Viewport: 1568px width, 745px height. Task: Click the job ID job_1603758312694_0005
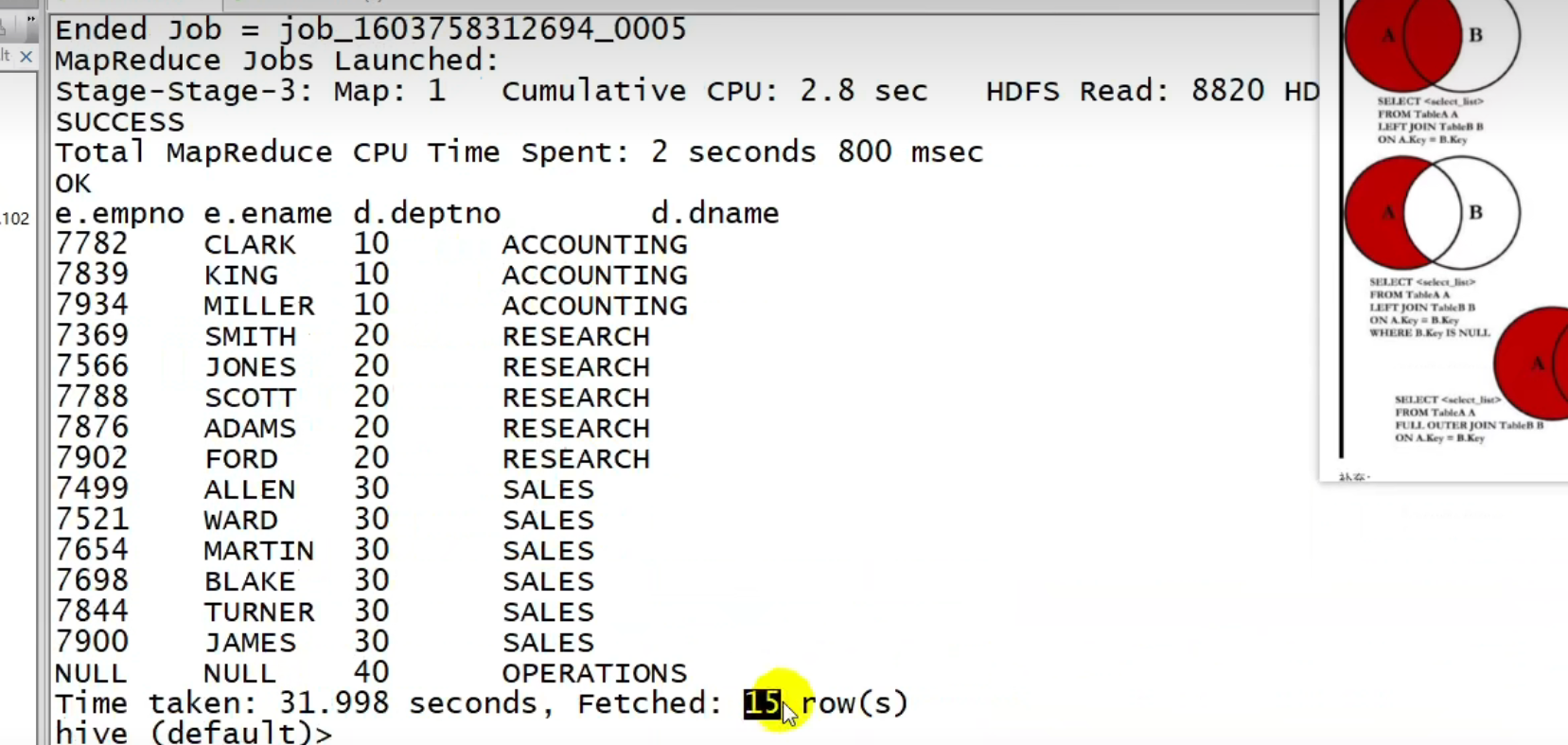pyautogui.click(x=483, y=29)
